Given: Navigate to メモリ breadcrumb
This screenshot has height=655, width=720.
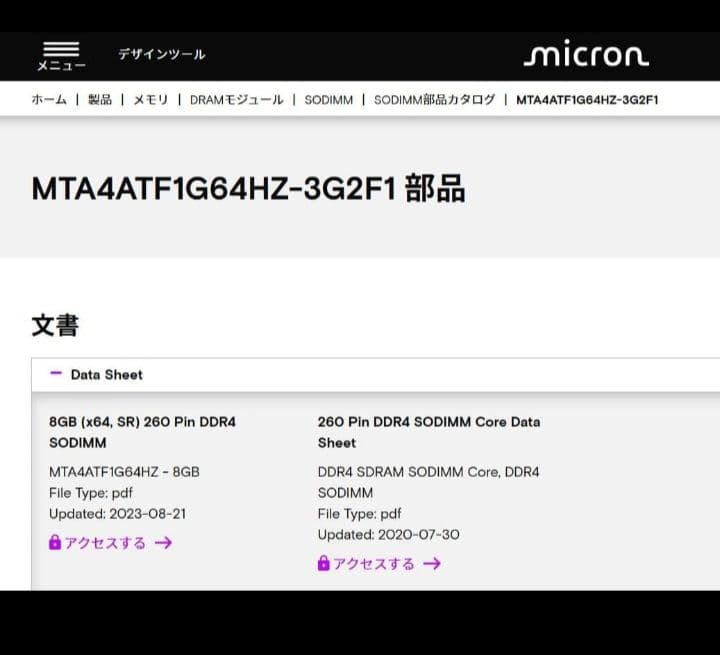Looking at the screenshot, I should (151, 100).
